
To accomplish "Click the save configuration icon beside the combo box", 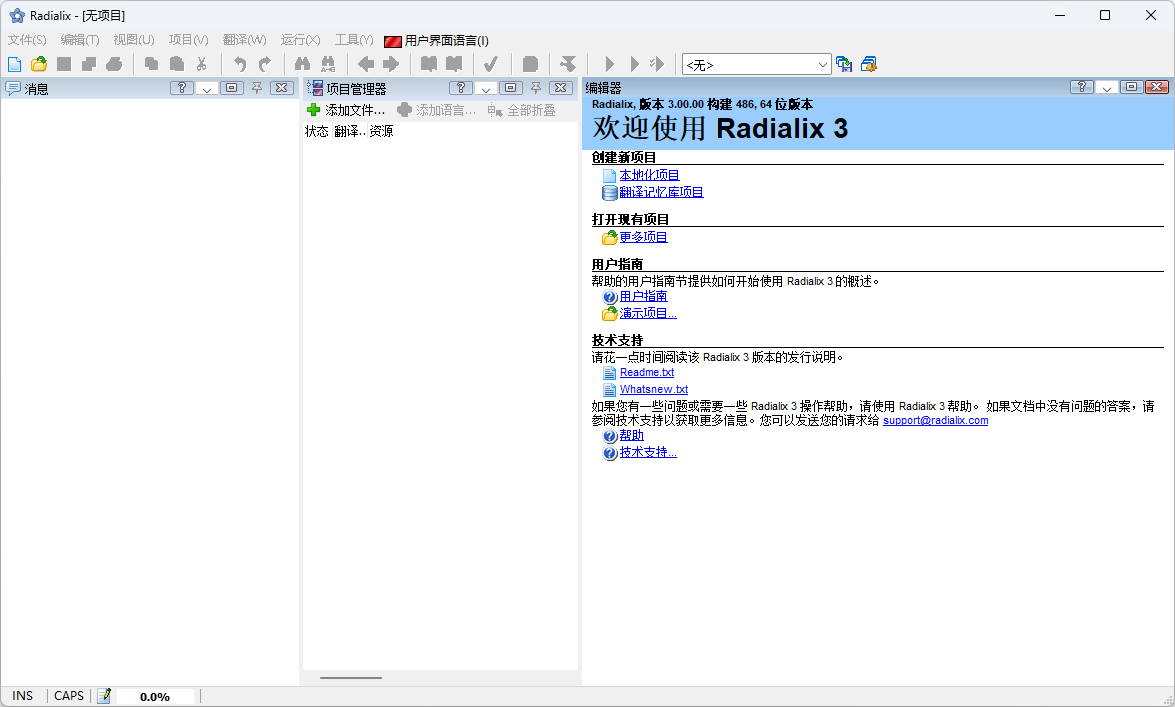I will point(844,64).
